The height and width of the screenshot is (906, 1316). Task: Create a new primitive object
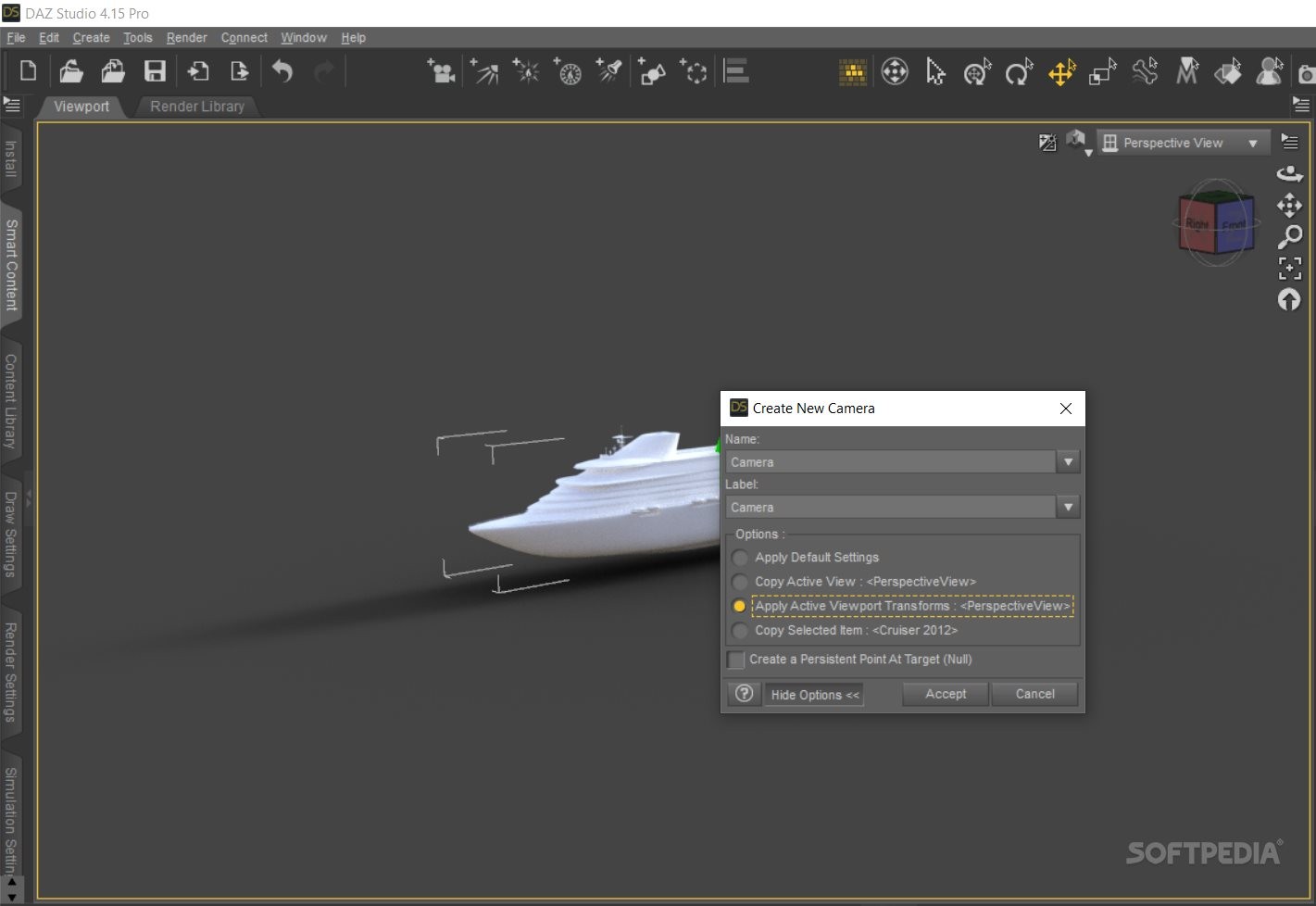click(x=652, y=71)
